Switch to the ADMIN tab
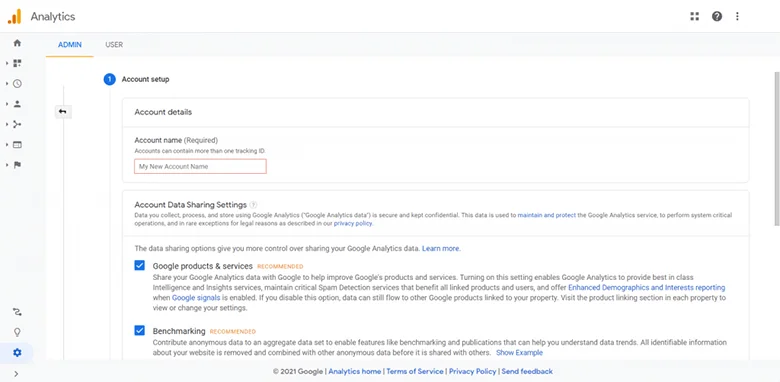 tap(70, 45)
